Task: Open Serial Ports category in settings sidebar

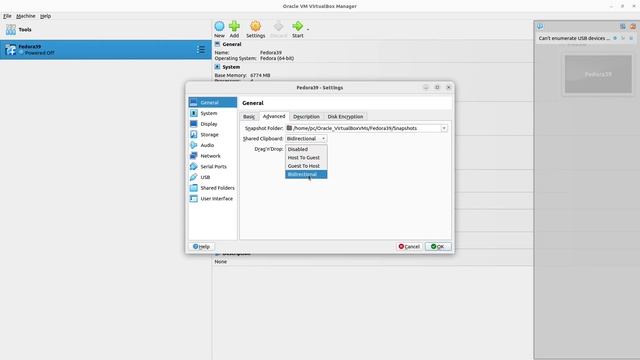Action: pyautogui.click(x=213, y=167)
